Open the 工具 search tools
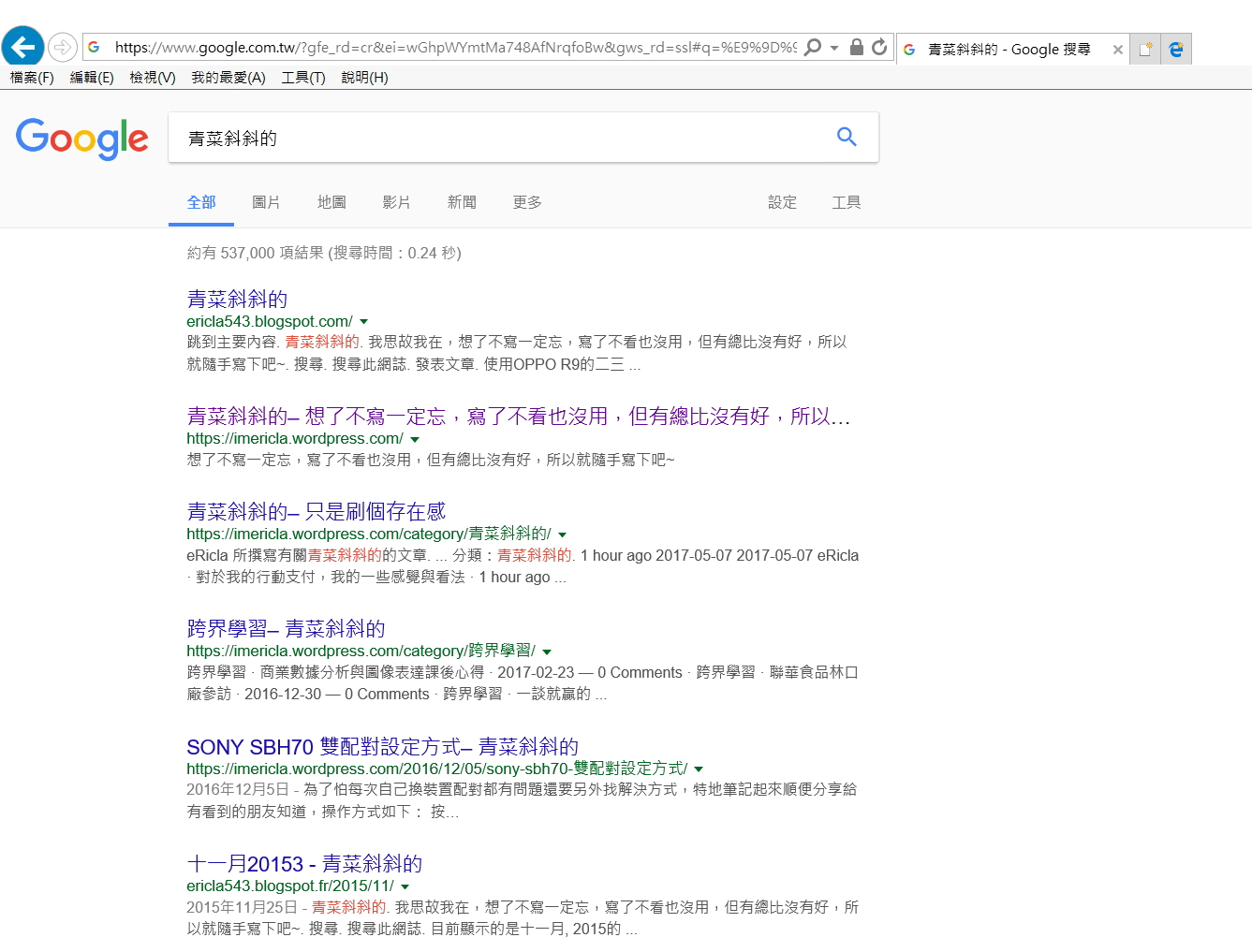 pyautogui.click(x=847, y=202)
